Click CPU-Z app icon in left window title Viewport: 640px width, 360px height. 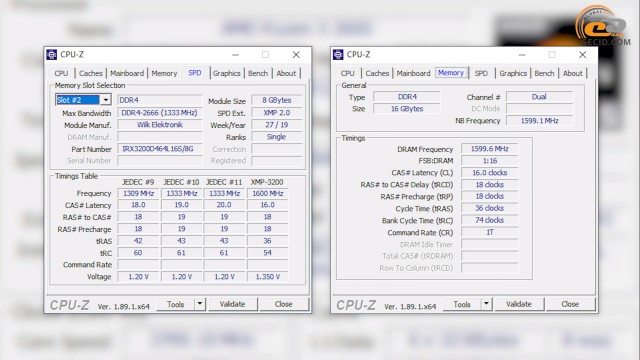click(x=51, y=54)
